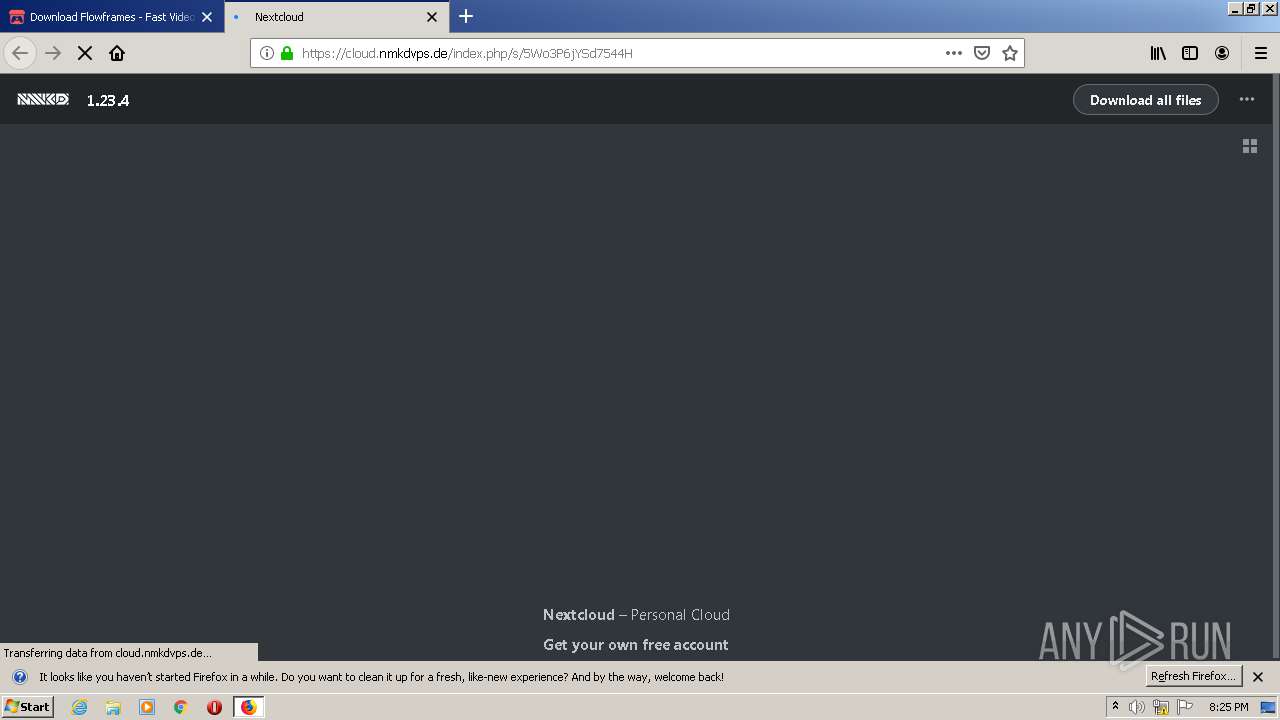Image resolution: width=1280 pixels, height=720 pixels.
Task: Launch Chrome from taskbar
Action: pos(181,707)
